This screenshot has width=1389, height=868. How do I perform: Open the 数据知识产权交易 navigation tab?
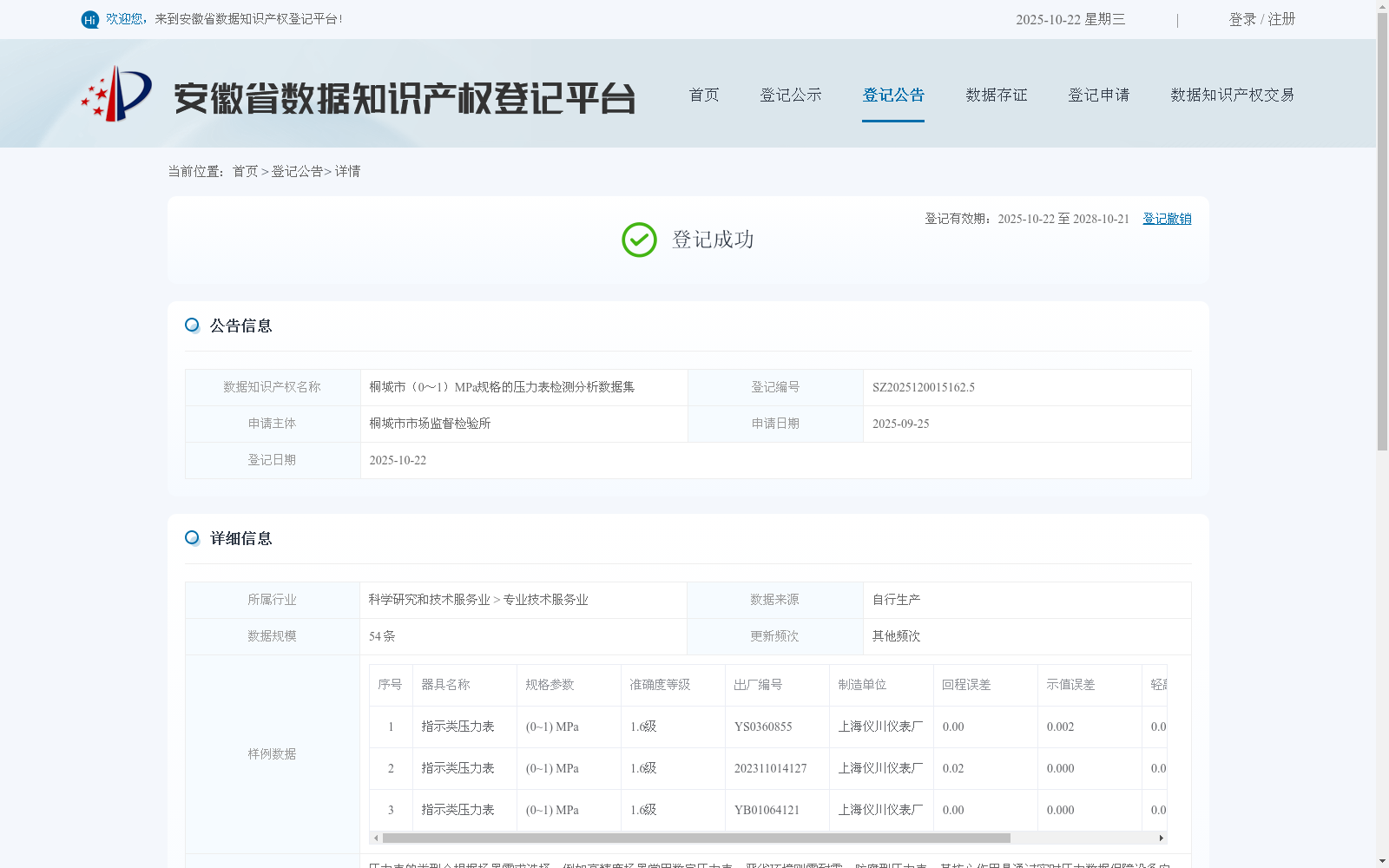point(1233,95)
